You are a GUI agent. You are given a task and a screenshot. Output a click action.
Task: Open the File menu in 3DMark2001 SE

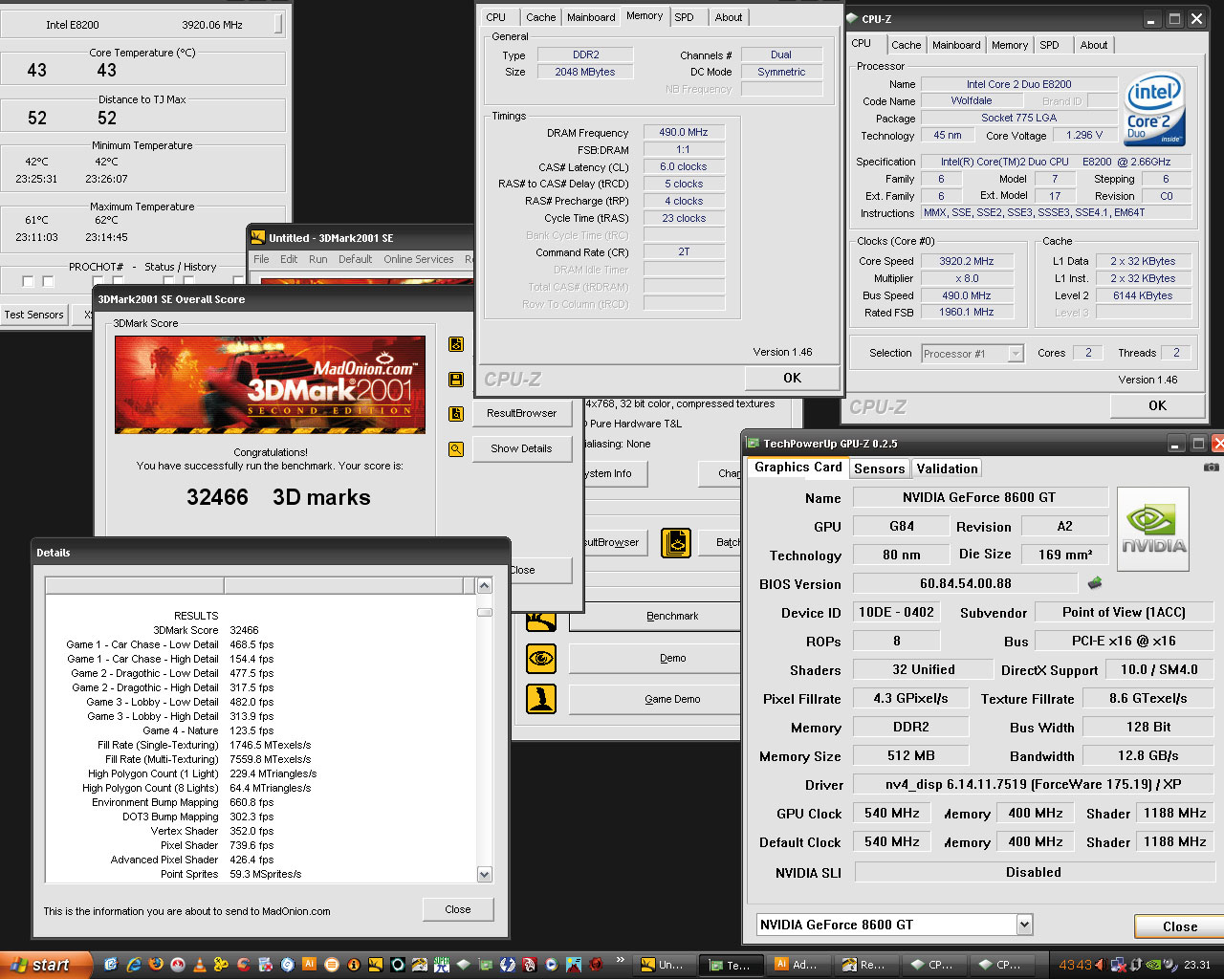[261, 259]
